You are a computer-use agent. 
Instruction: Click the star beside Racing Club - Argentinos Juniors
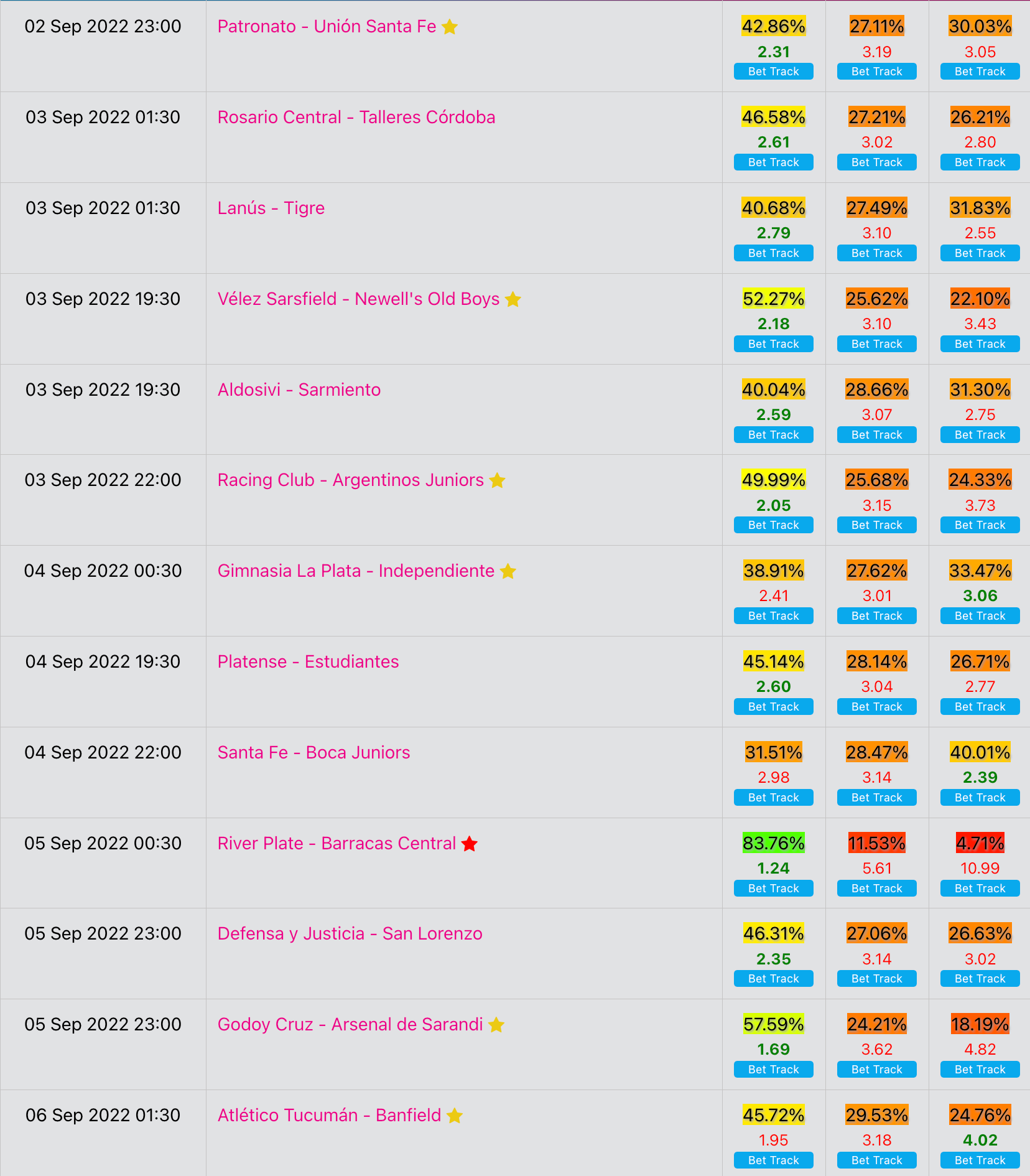tap(498, 480)
